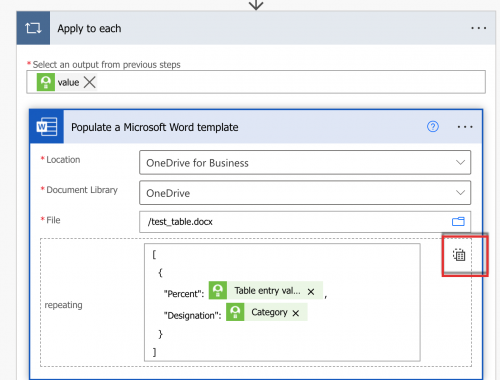This screenshot has width=500, height=380.
Task: Click the green icon beside Category token
Action: pos(235,312)
